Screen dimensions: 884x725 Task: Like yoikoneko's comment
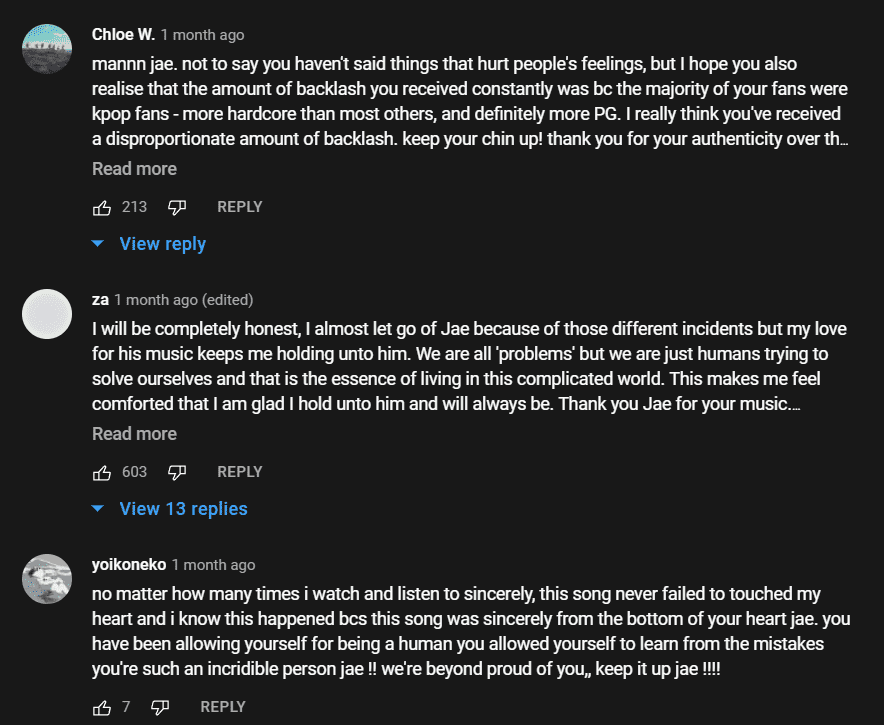pyautogui.click(x=102, y=707)
